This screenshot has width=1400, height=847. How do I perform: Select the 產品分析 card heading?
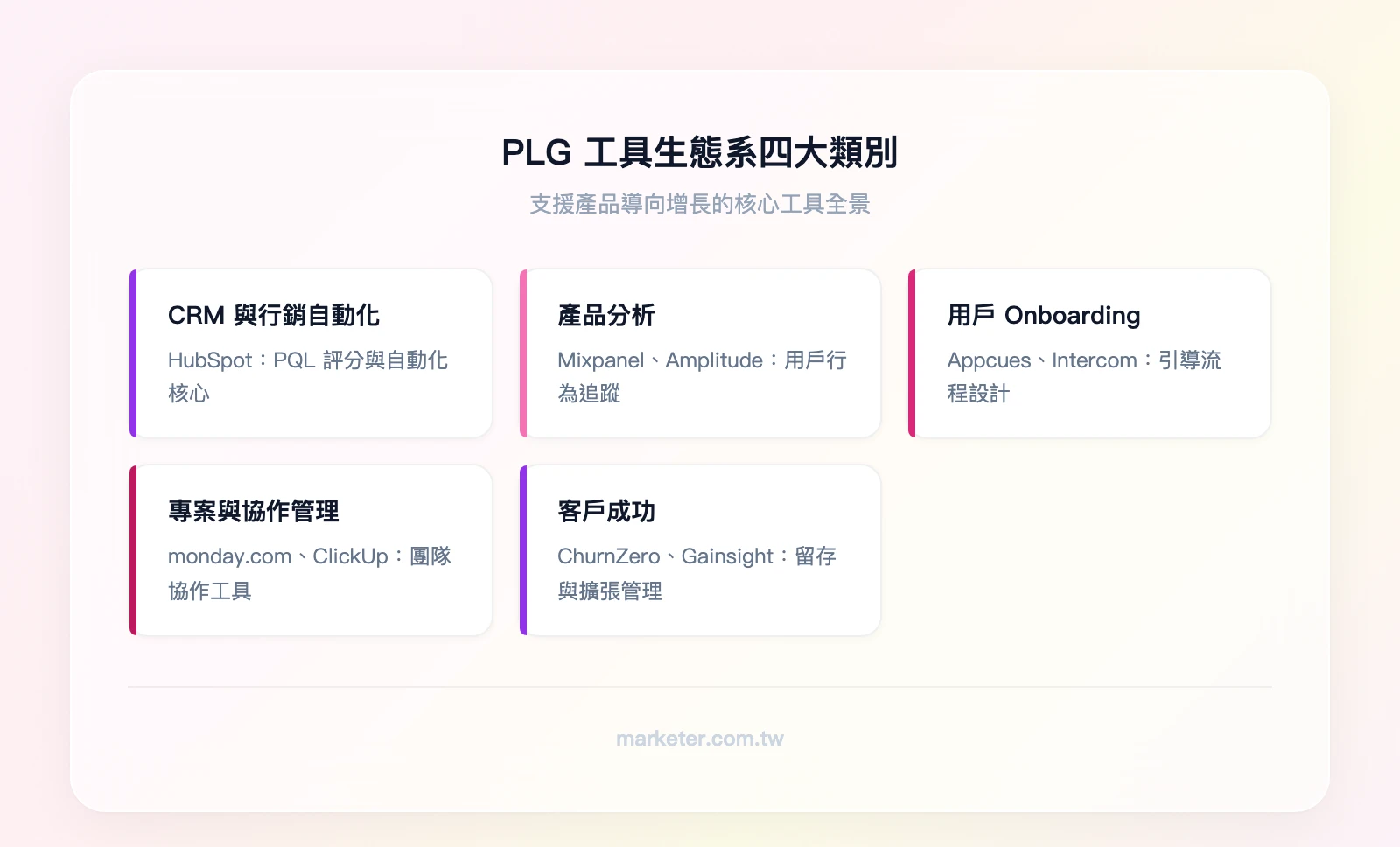pos(606,315)
